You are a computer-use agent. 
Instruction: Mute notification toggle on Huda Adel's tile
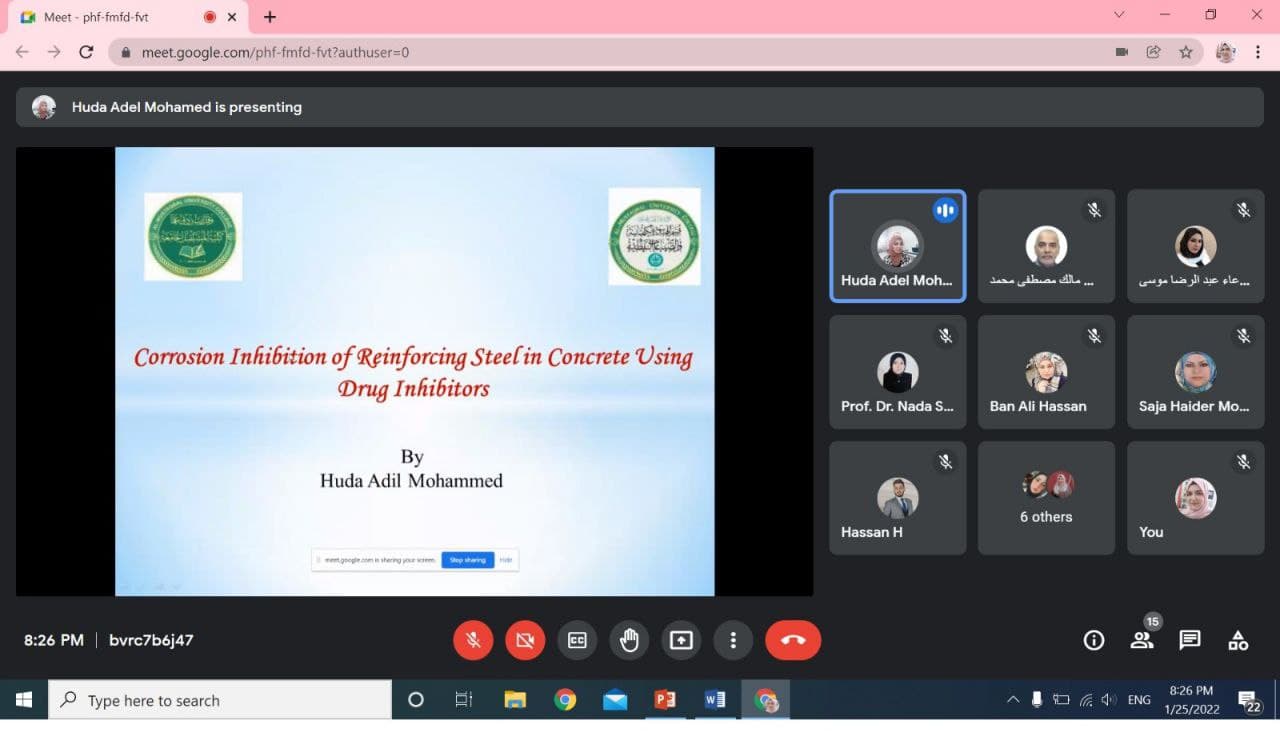(945, 210)
